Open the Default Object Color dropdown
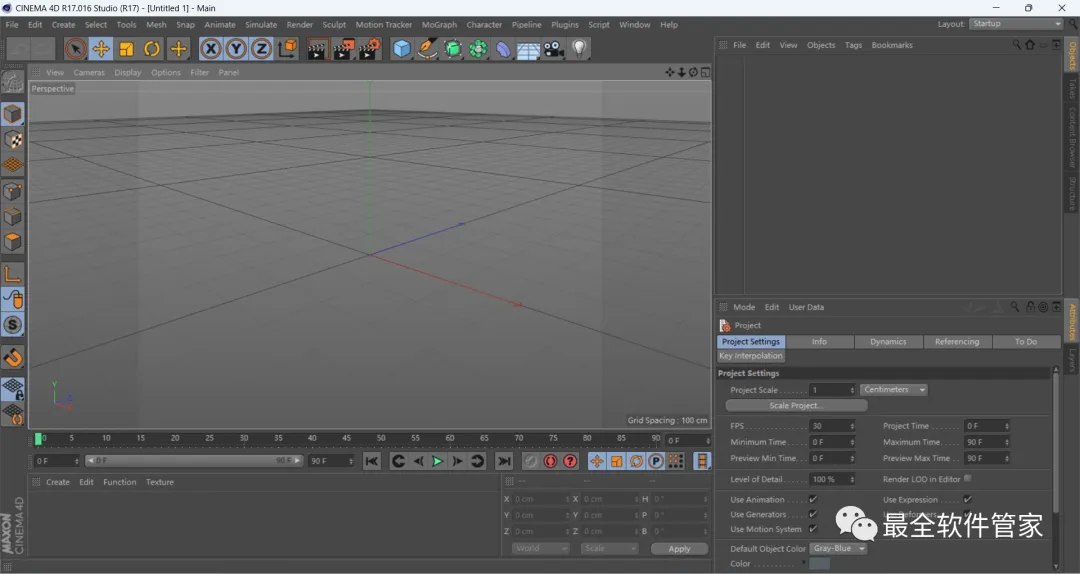The height and width of the screenshot is (574, 1080). click(x=838, y=549)
